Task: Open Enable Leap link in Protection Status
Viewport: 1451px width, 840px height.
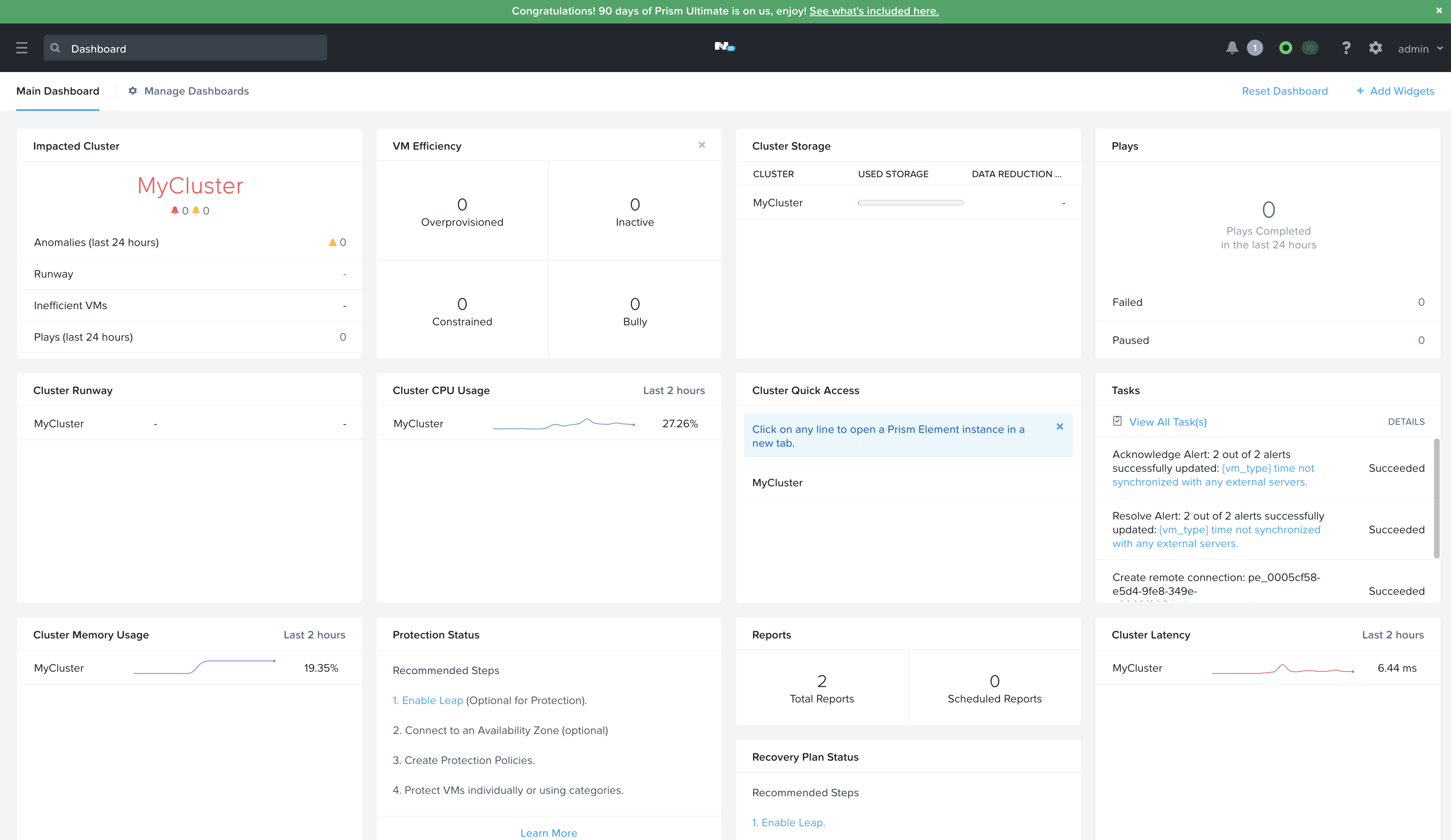Action: [x=428, y=700]
